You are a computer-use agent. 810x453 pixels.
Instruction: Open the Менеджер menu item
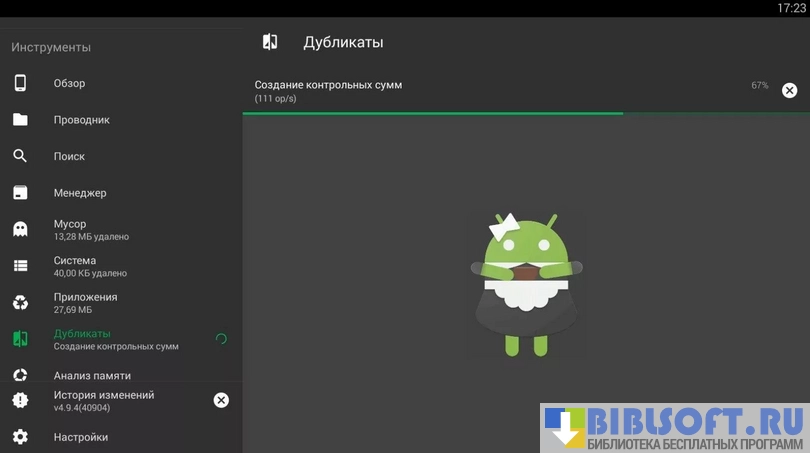[80, 193]
